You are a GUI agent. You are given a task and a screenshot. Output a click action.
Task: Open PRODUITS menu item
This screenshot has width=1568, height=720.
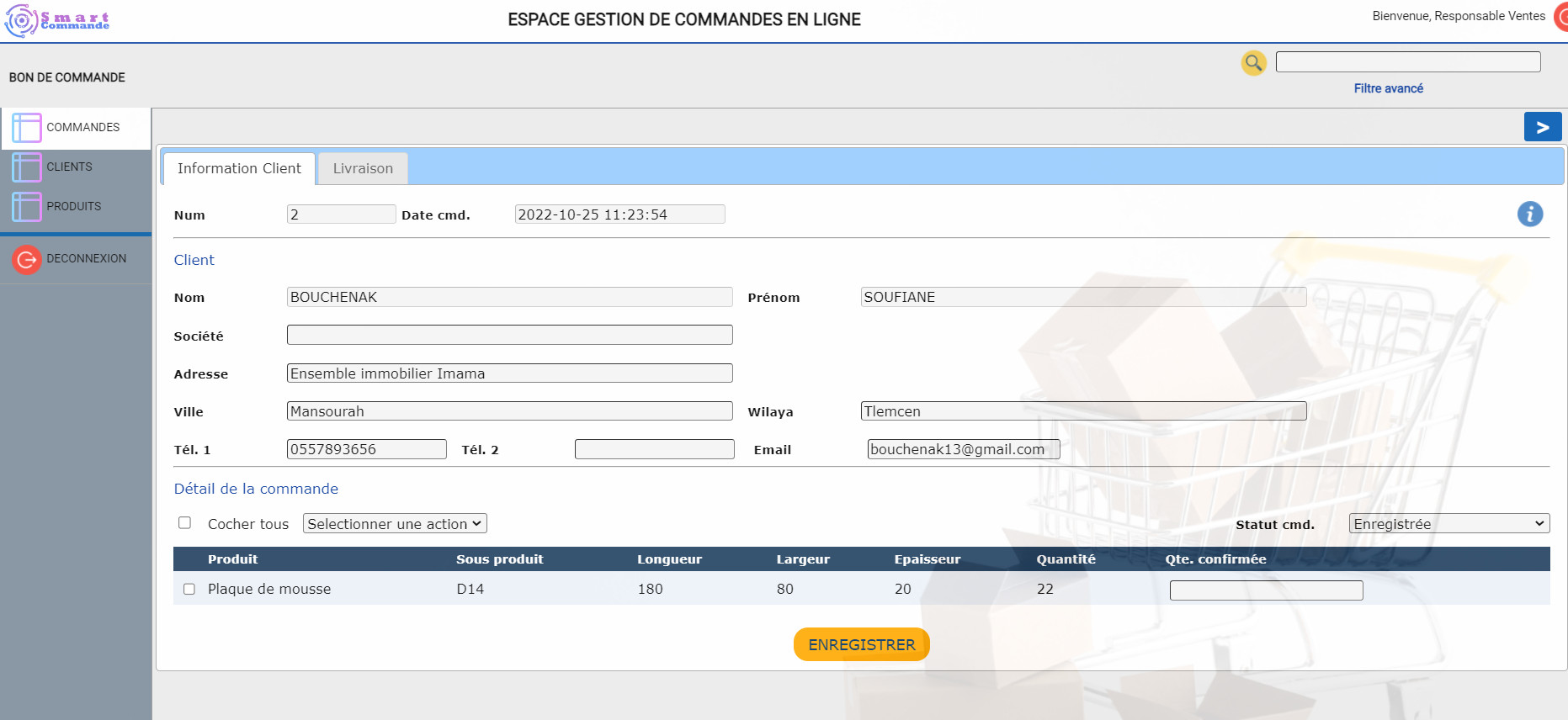[74, 206]
